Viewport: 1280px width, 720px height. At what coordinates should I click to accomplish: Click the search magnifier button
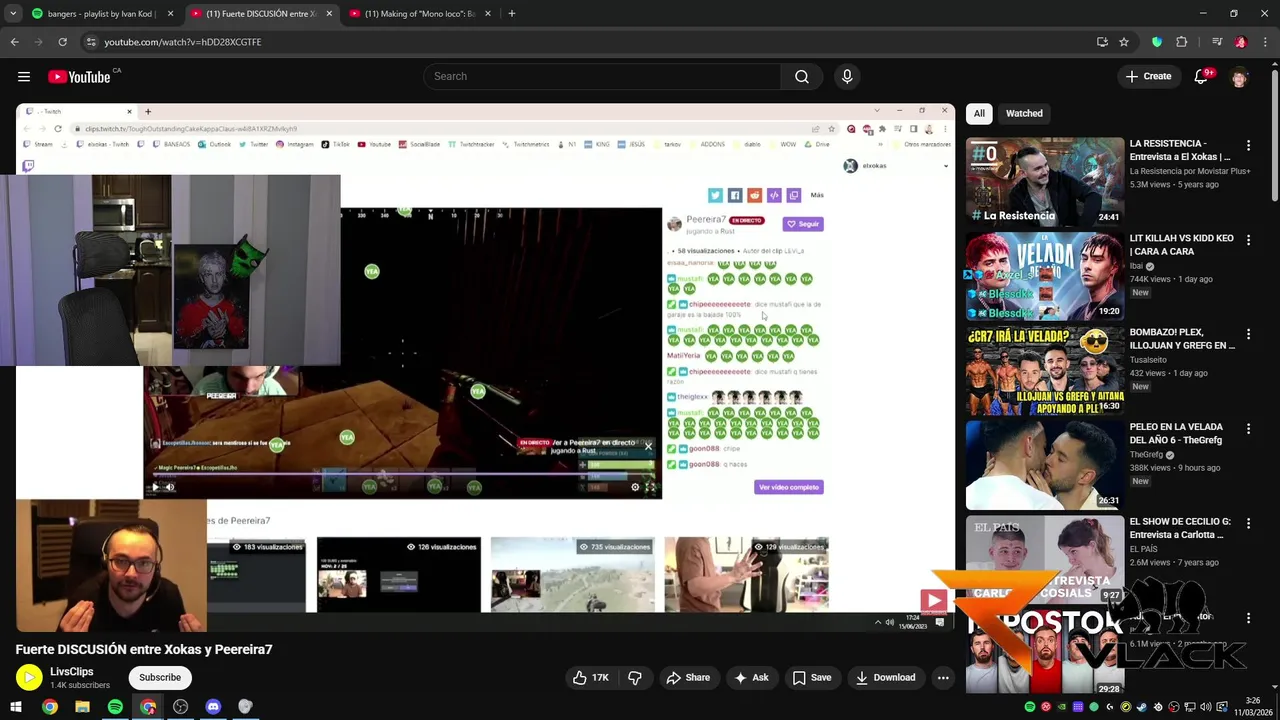(802, 77)
